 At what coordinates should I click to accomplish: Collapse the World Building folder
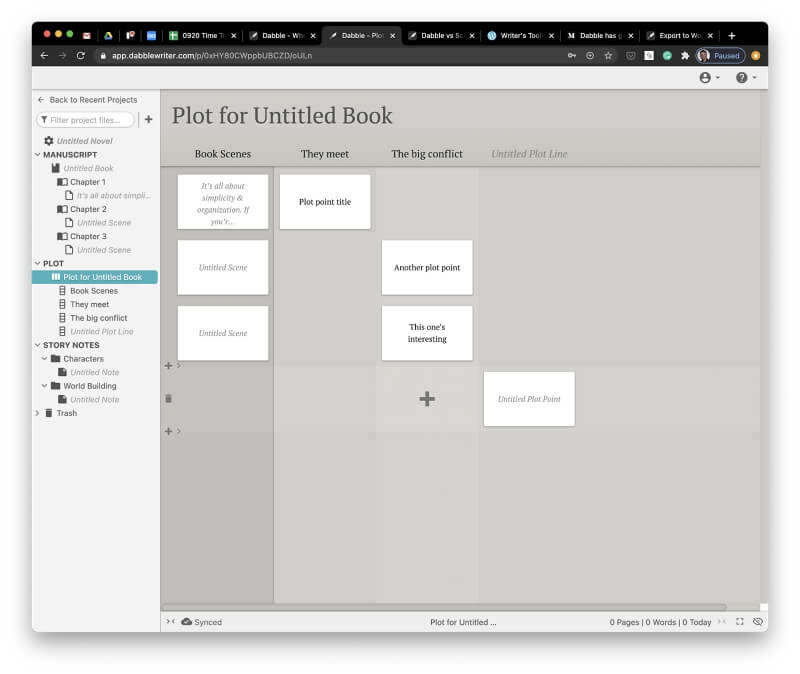click(44, 386)
